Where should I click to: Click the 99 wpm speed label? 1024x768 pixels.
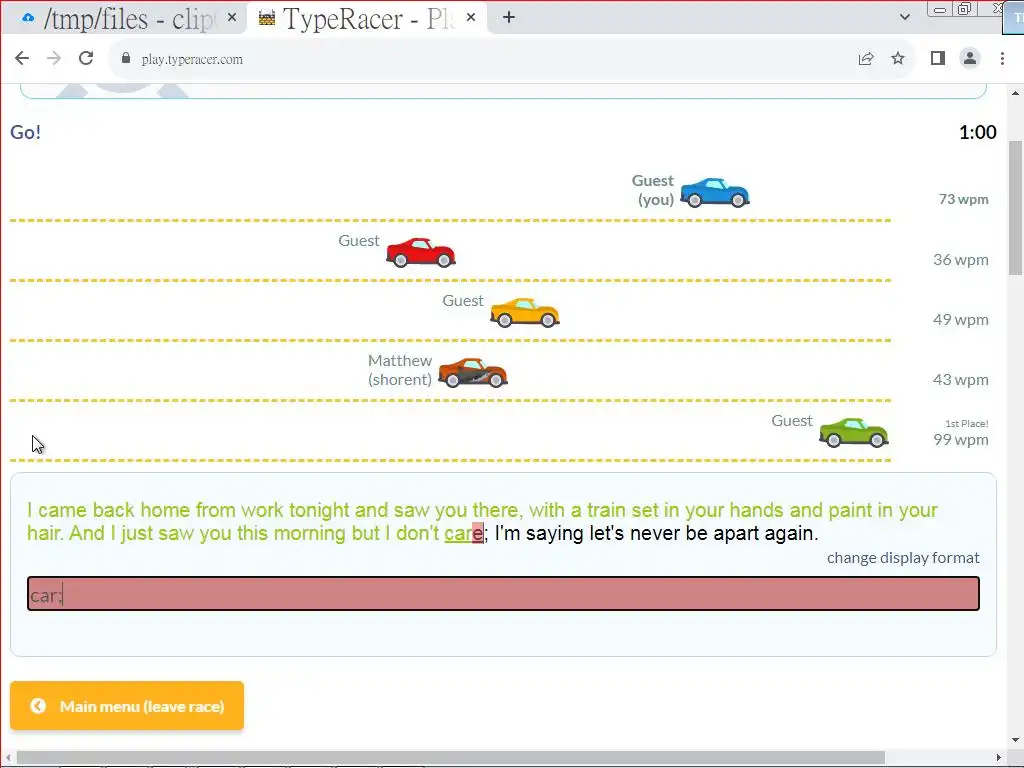click(x=961, y=440)
